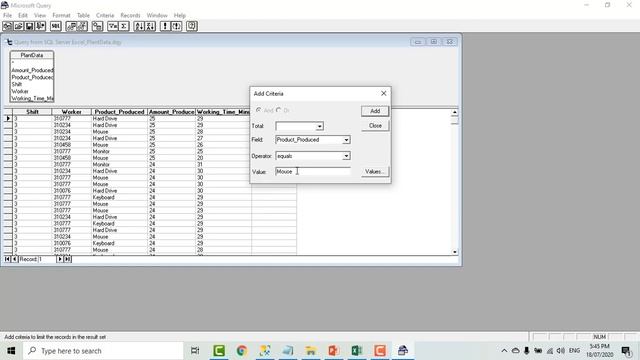Show hidden system tray icons chevron
The height and width of the screenshot is (360, 640).
[x=504, y=351]
